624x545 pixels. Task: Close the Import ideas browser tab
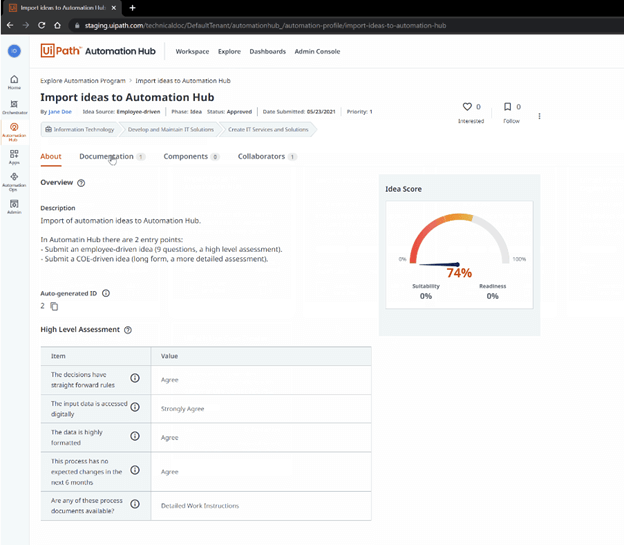click(x=114, y=8)
